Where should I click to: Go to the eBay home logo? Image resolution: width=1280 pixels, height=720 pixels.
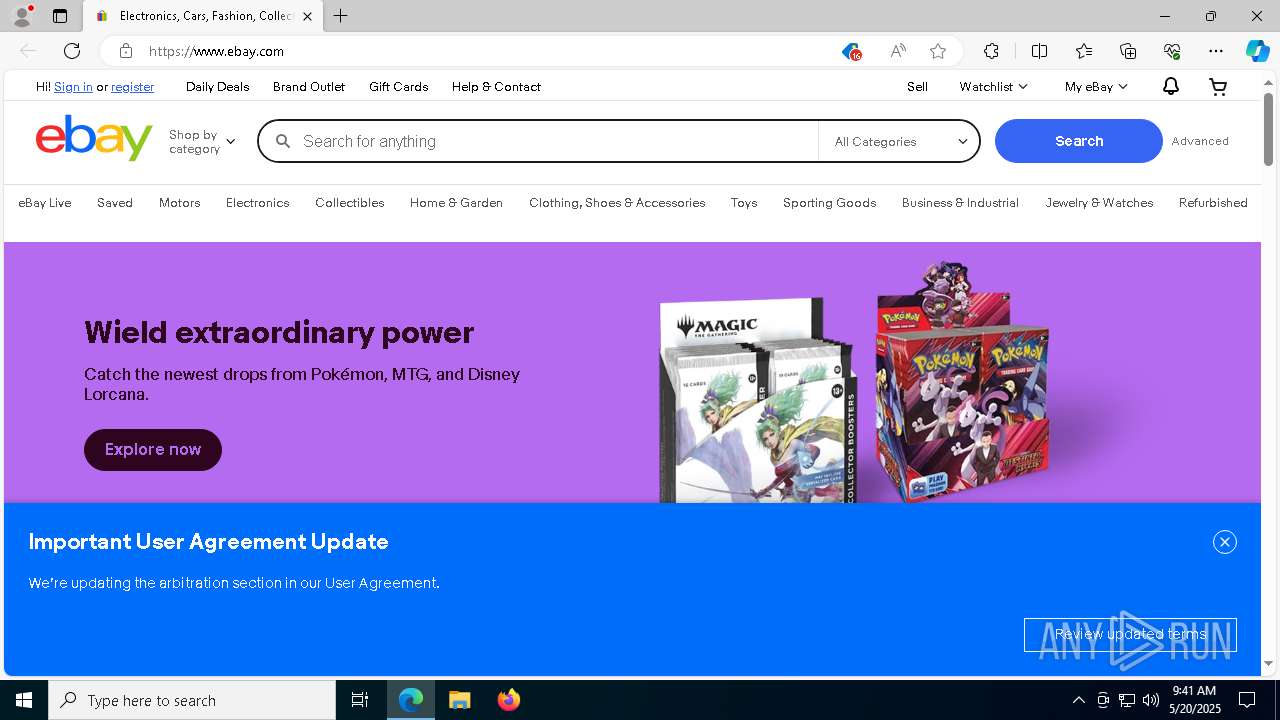point(94,138)
